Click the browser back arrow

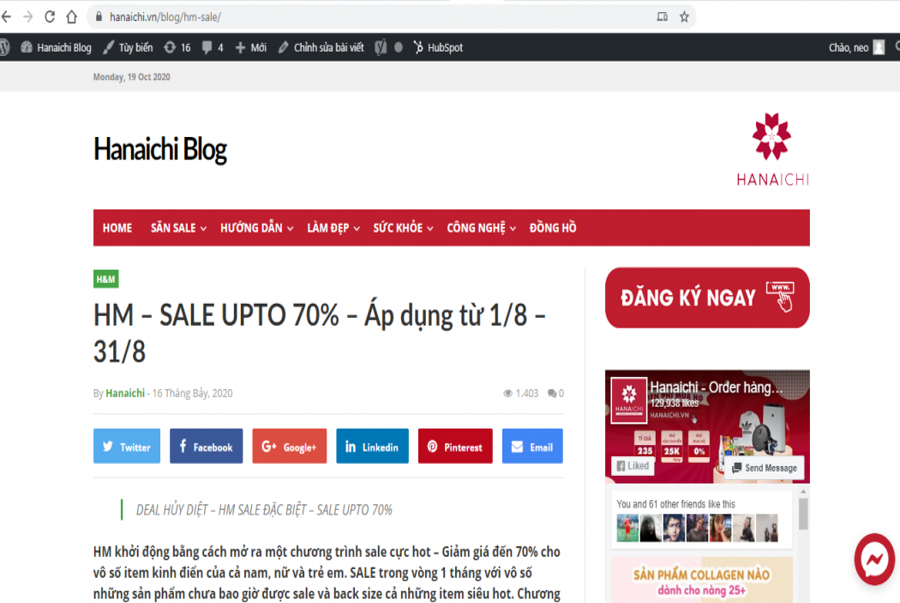tap(6, 17)
